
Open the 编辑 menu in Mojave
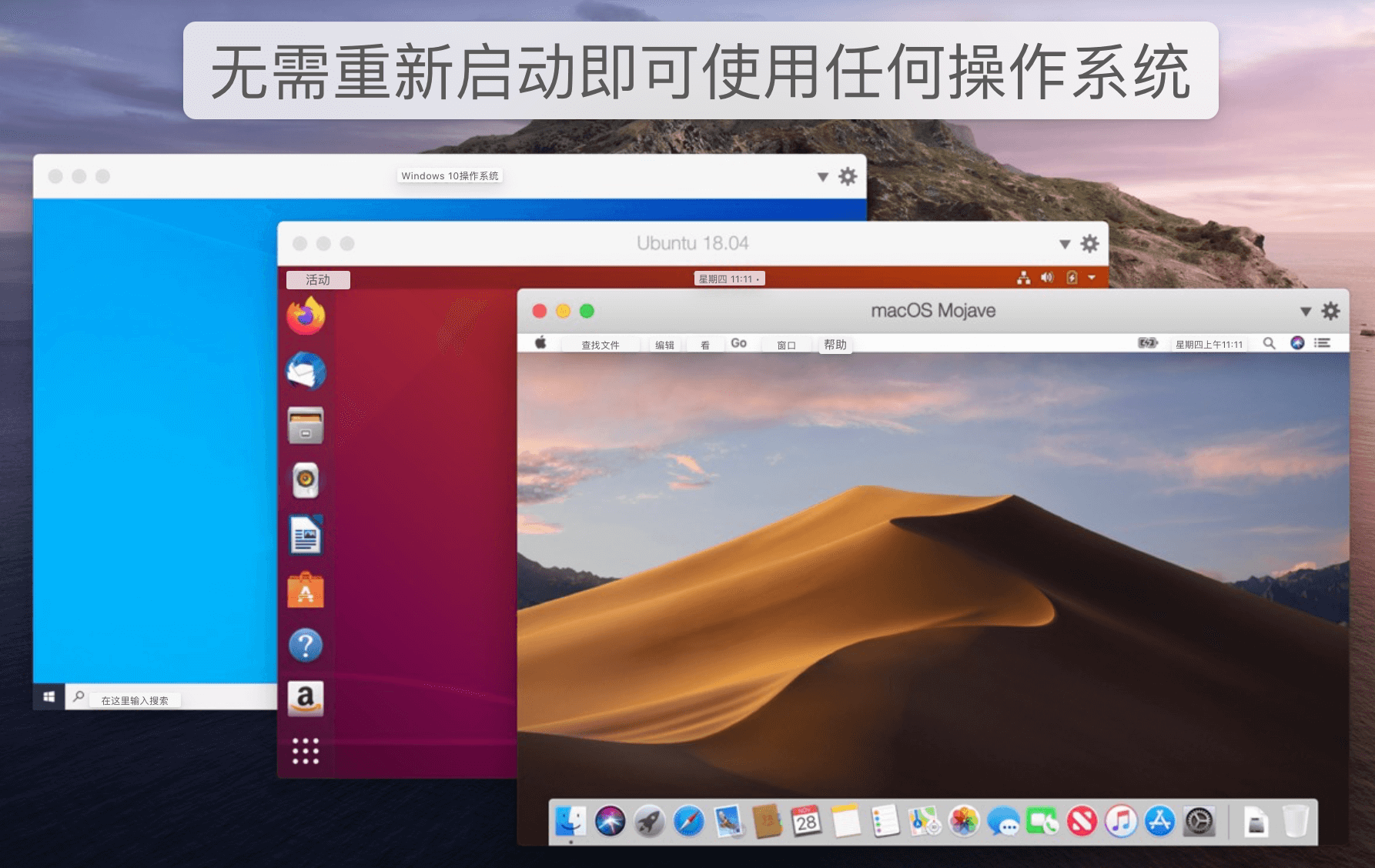pyautogui.click(x=664, y=345)
